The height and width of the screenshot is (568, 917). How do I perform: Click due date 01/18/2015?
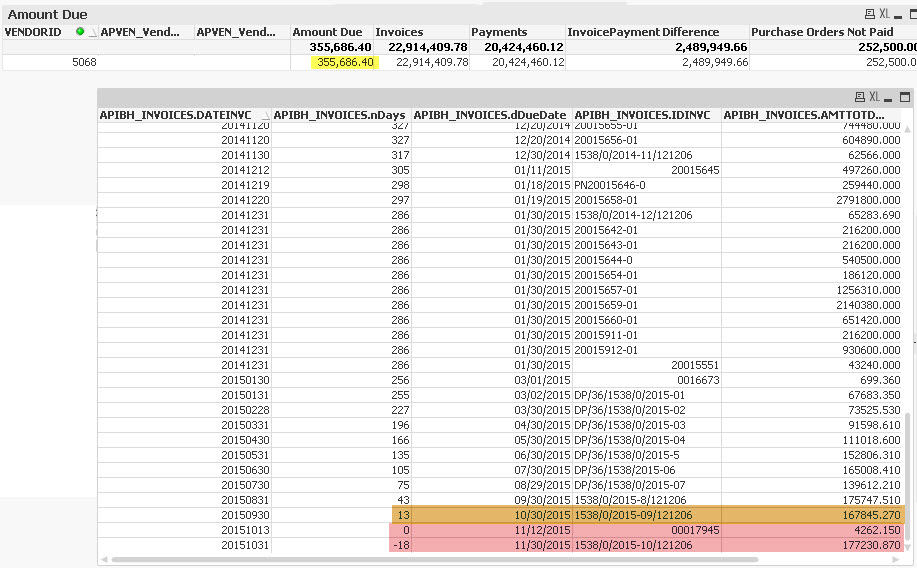(542, 185)
